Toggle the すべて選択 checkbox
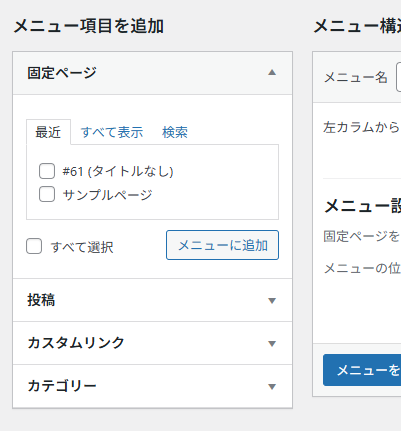The width and height of the screenshot is (401, 431). 34,246
